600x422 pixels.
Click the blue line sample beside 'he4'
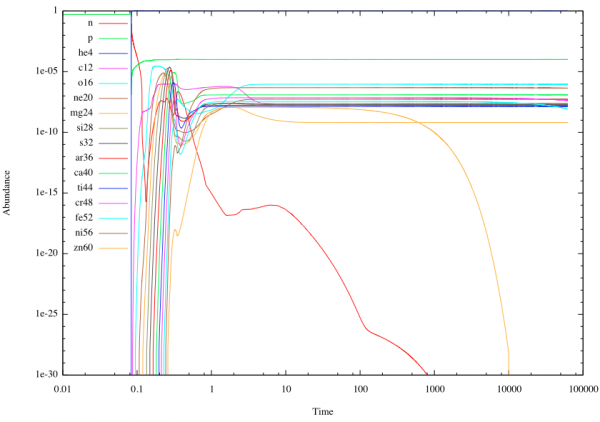click(x=113, y=53)
